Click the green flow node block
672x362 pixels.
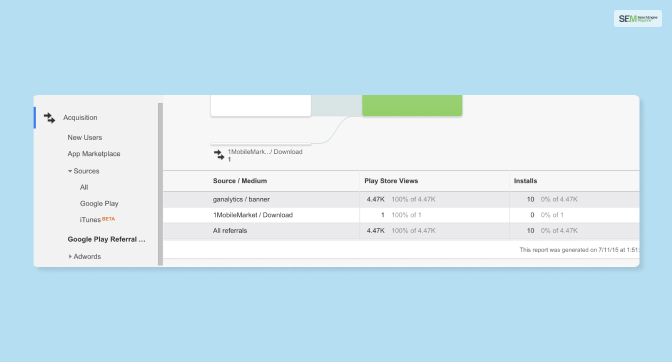412,105
